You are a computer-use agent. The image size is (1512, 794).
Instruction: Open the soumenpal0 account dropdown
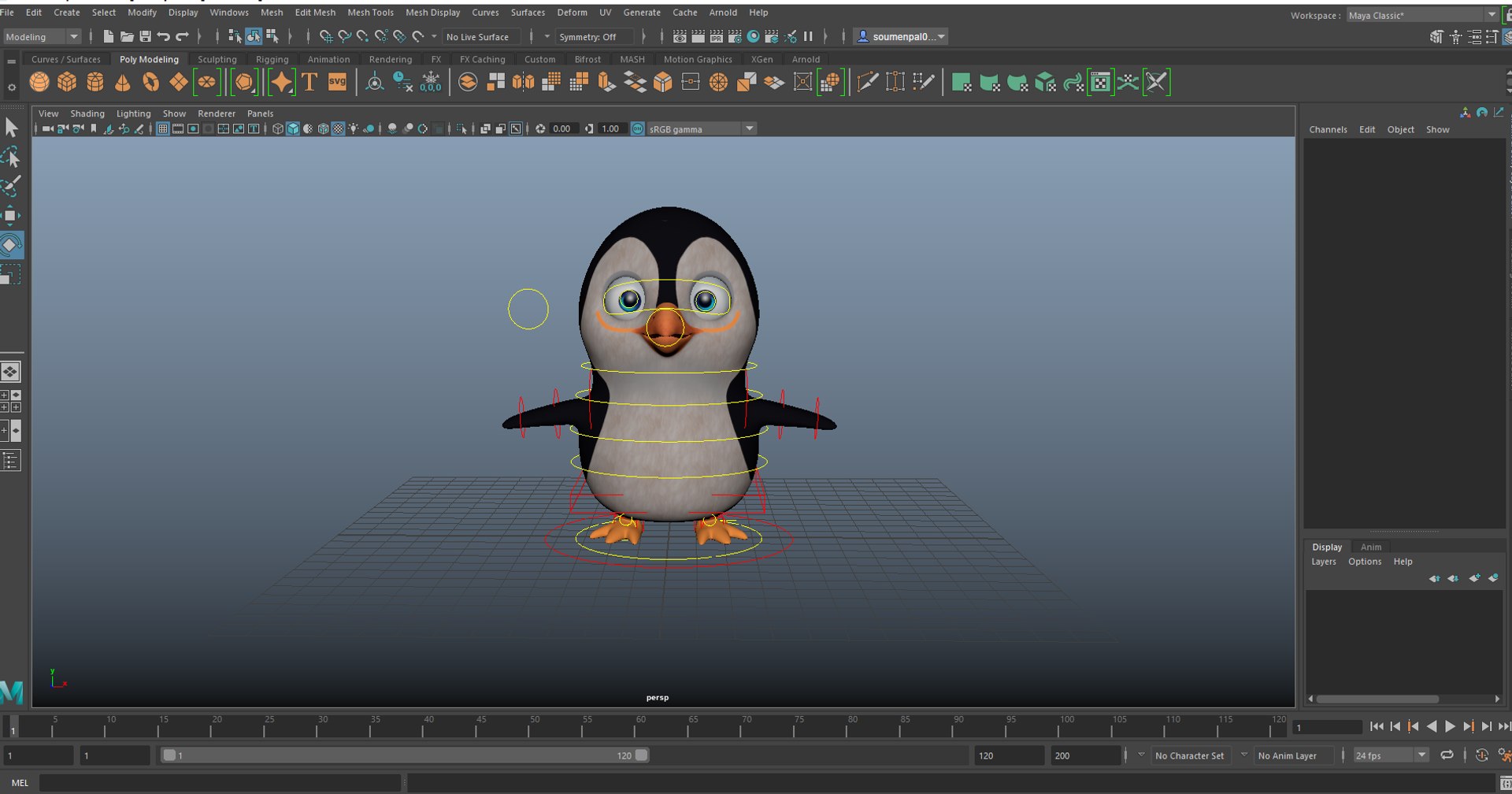point(902,36)
